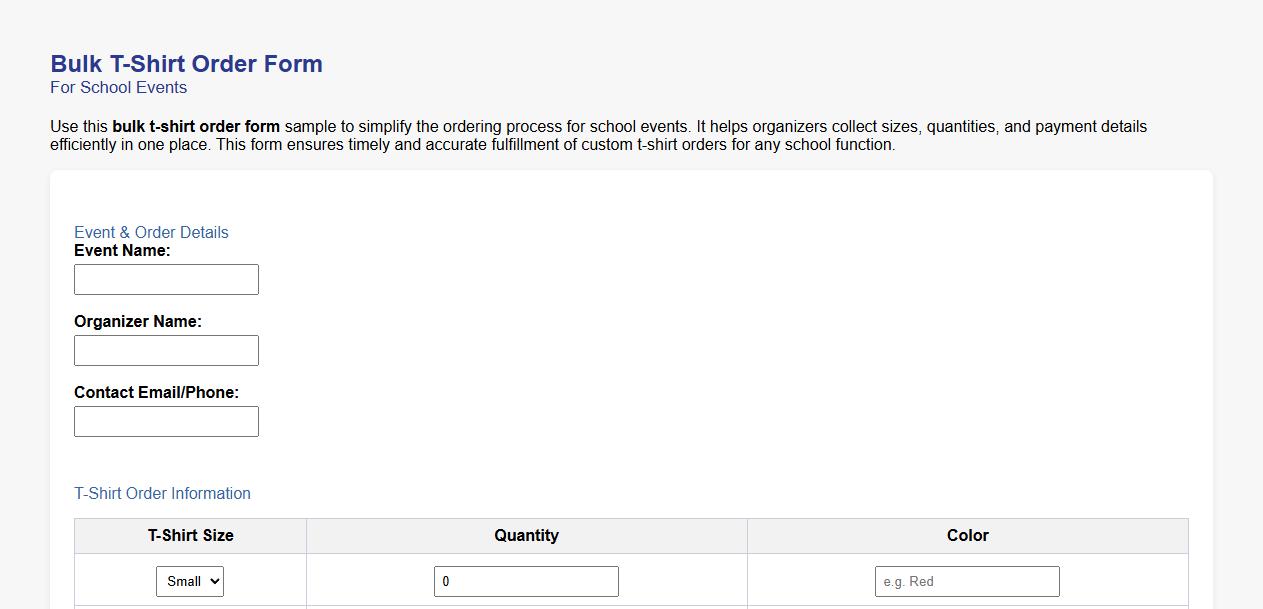Click the Contact Email/Phone field
The width and height of the screenshot is (1263, 609).
click(x=166, y=421)
